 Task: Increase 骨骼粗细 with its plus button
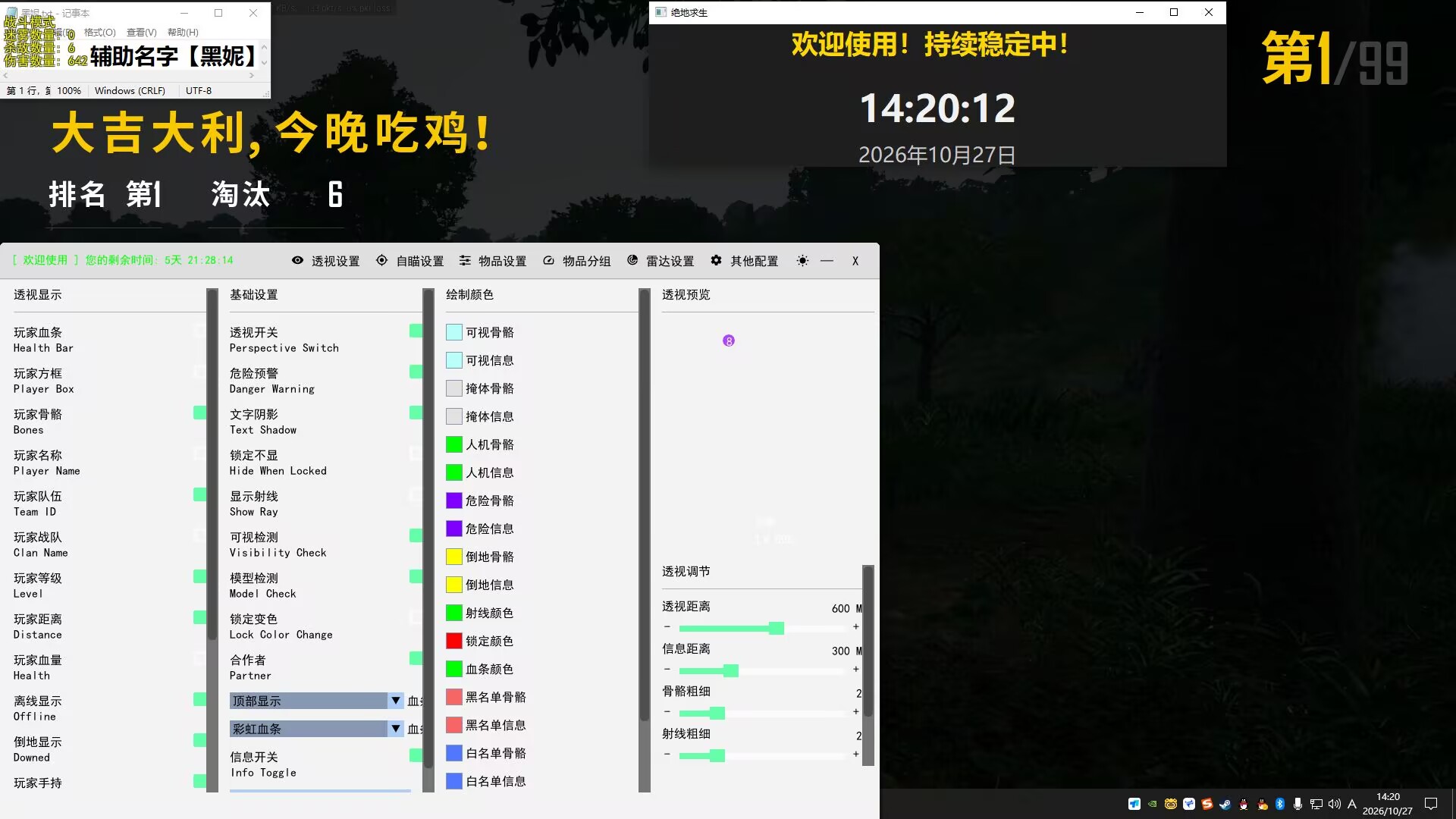856,712
